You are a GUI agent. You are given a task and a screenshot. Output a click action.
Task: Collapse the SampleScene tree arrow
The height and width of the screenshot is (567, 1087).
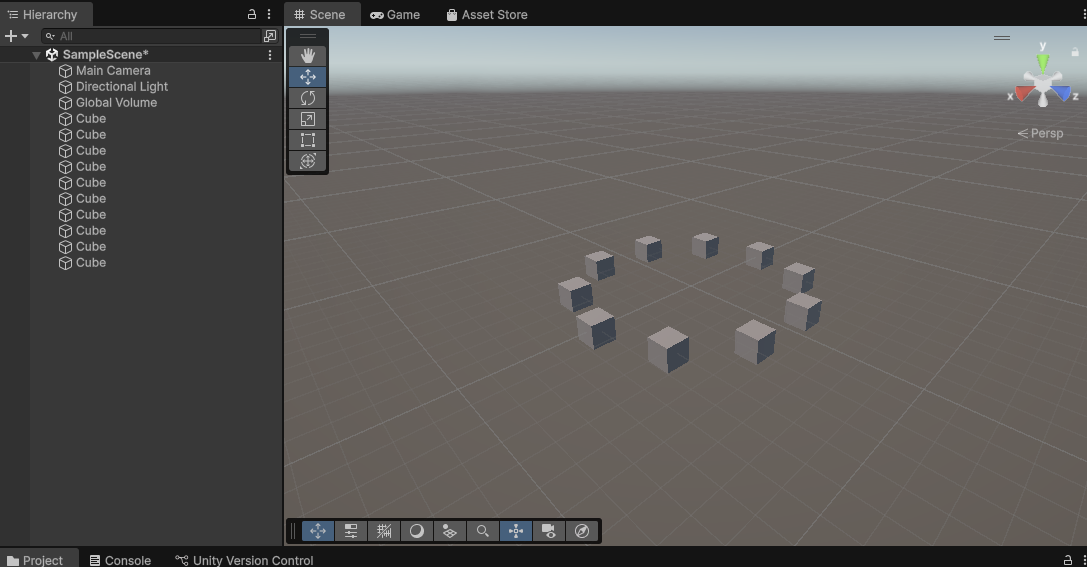36,55
